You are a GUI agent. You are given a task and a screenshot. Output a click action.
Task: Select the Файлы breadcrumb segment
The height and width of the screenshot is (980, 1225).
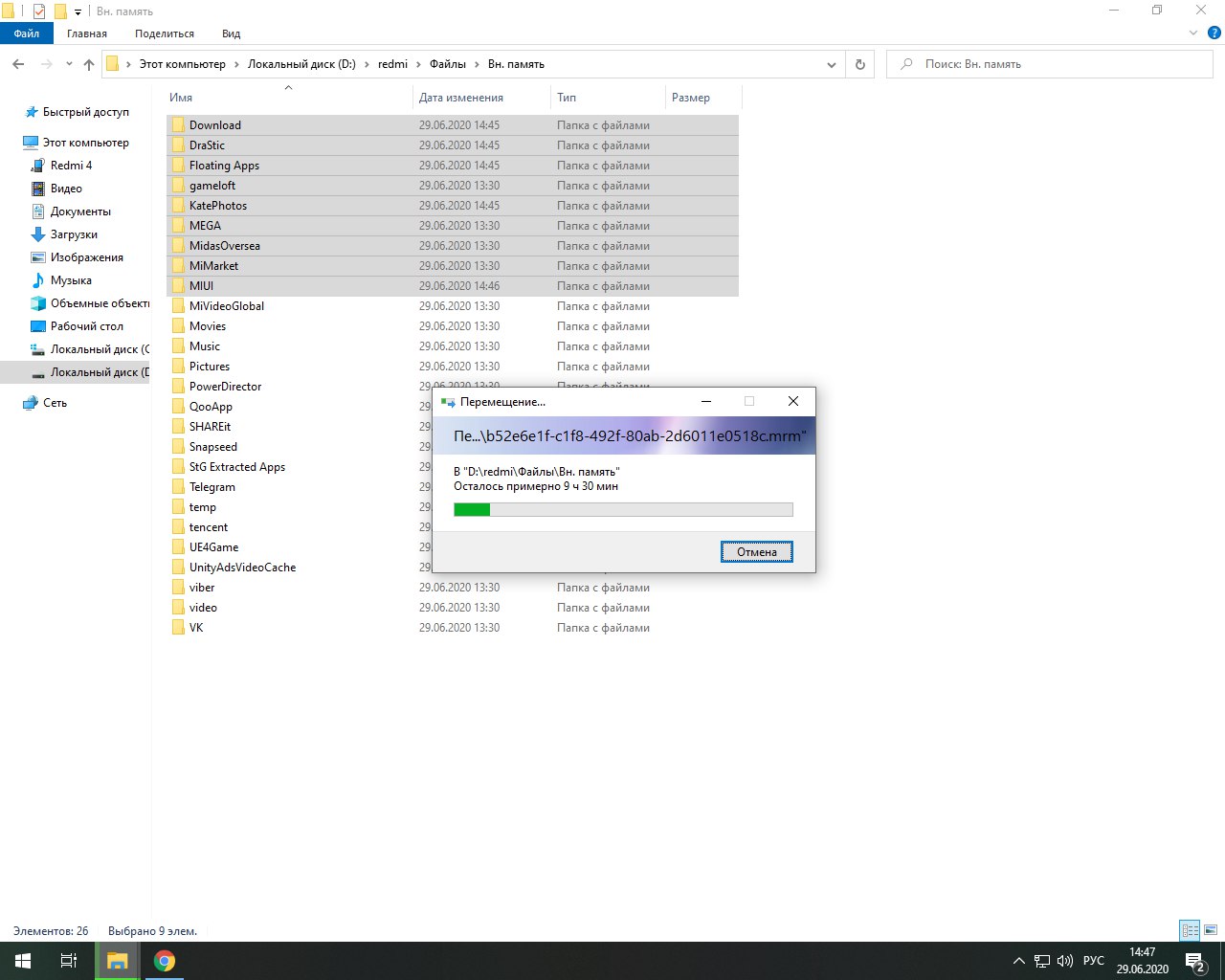click(448, 64)
